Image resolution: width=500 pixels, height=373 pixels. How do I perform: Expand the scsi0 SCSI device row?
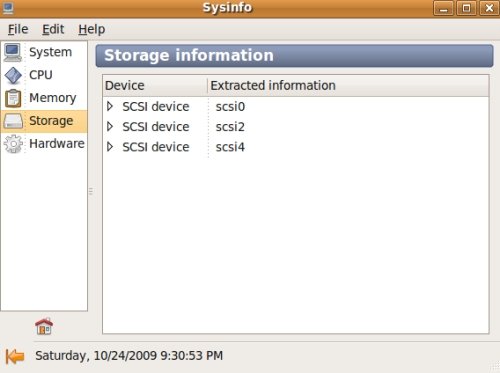(110, 107)
